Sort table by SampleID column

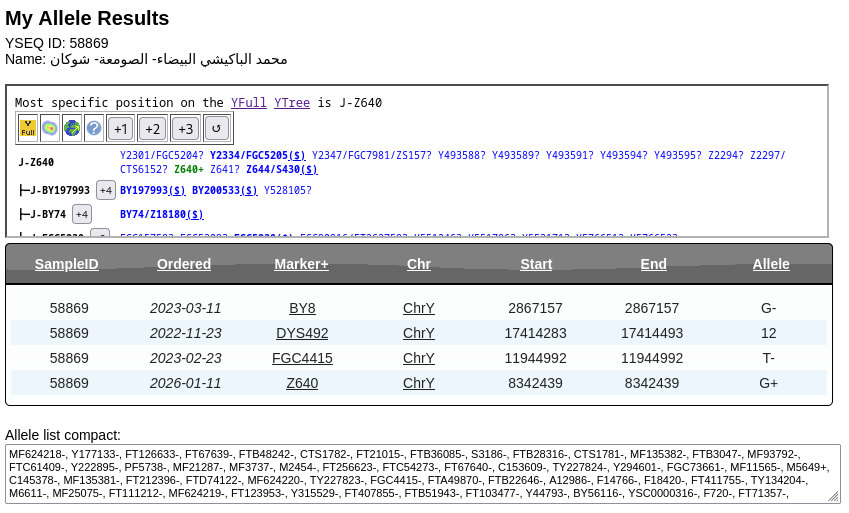[x=67, y=264]
